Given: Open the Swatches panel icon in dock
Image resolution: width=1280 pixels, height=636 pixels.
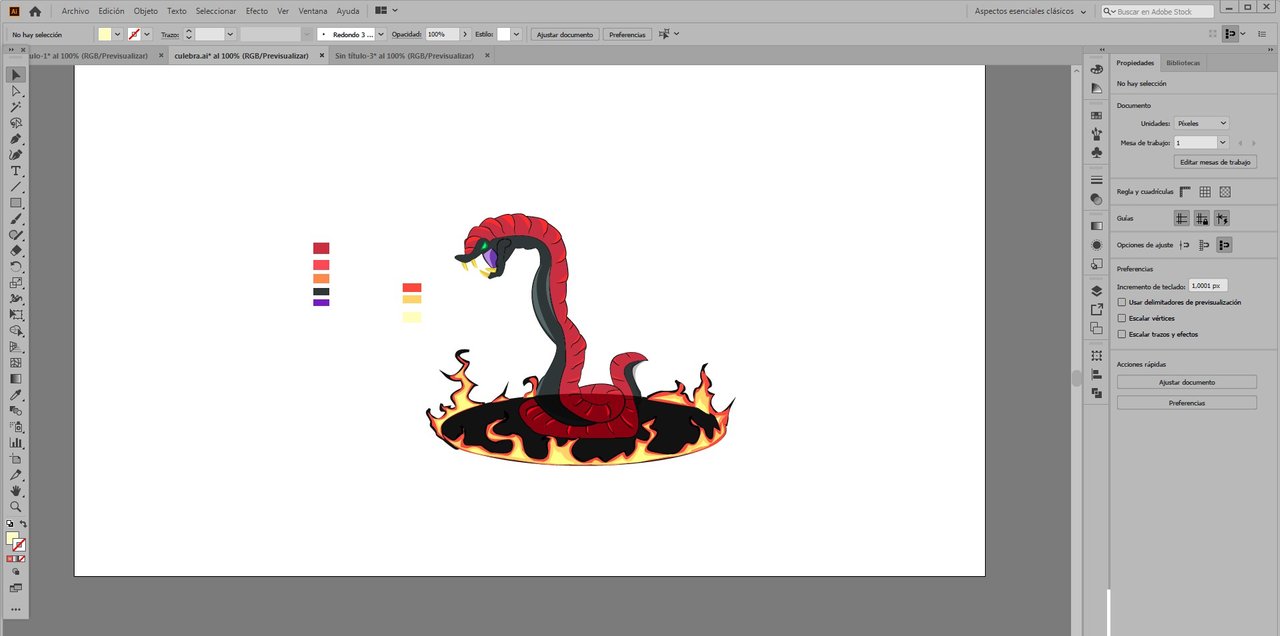Looking at the screenshot, I should [x=1097, y=116].
